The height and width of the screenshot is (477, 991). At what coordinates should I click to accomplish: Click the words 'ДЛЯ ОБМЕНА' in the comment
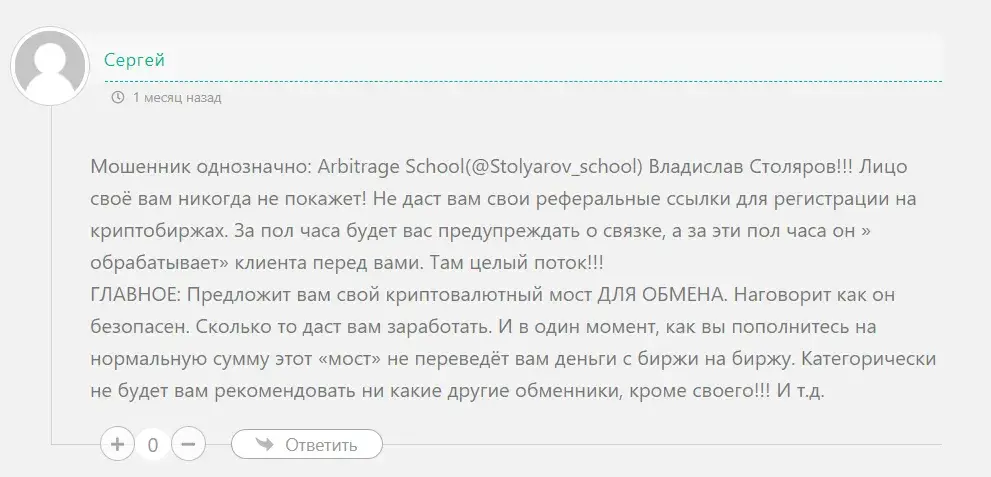click(662, 295)
